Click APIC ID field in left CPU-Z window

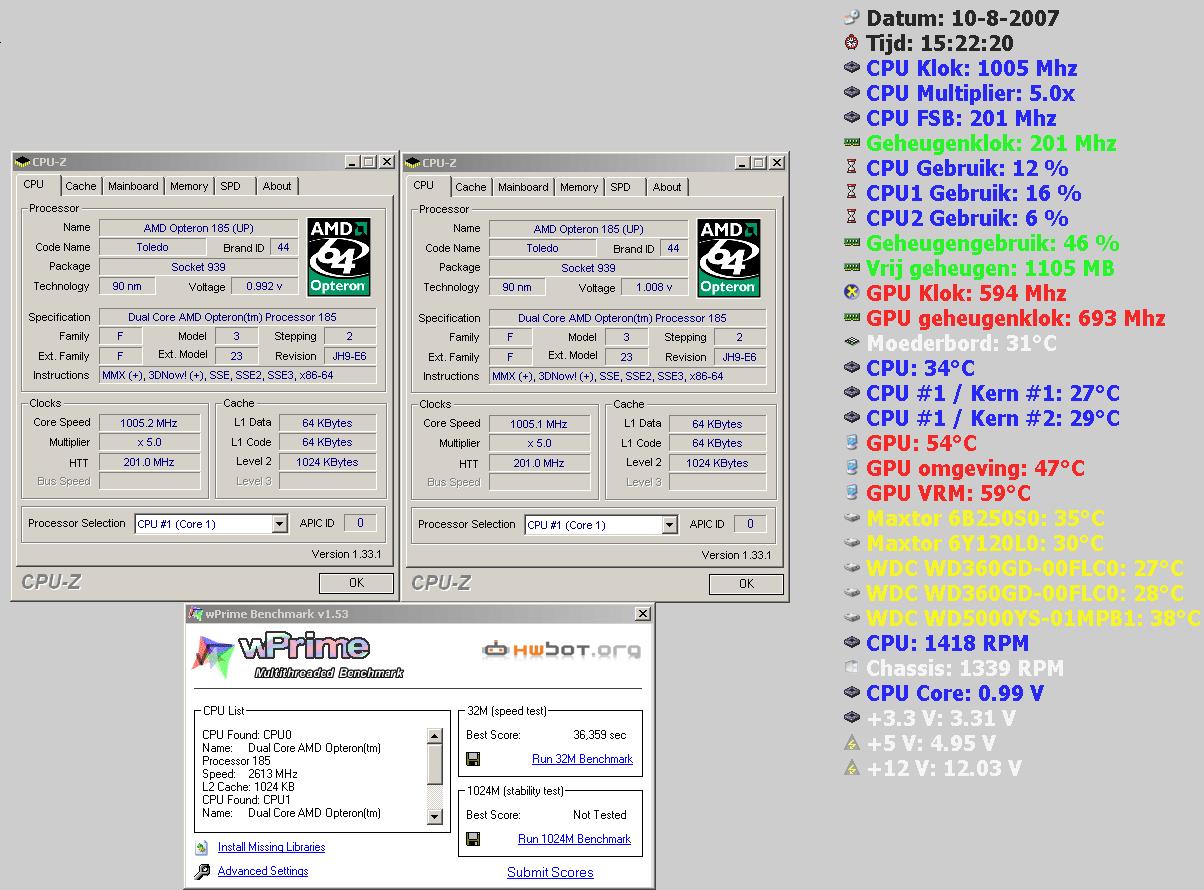click(x=359, y=523)
